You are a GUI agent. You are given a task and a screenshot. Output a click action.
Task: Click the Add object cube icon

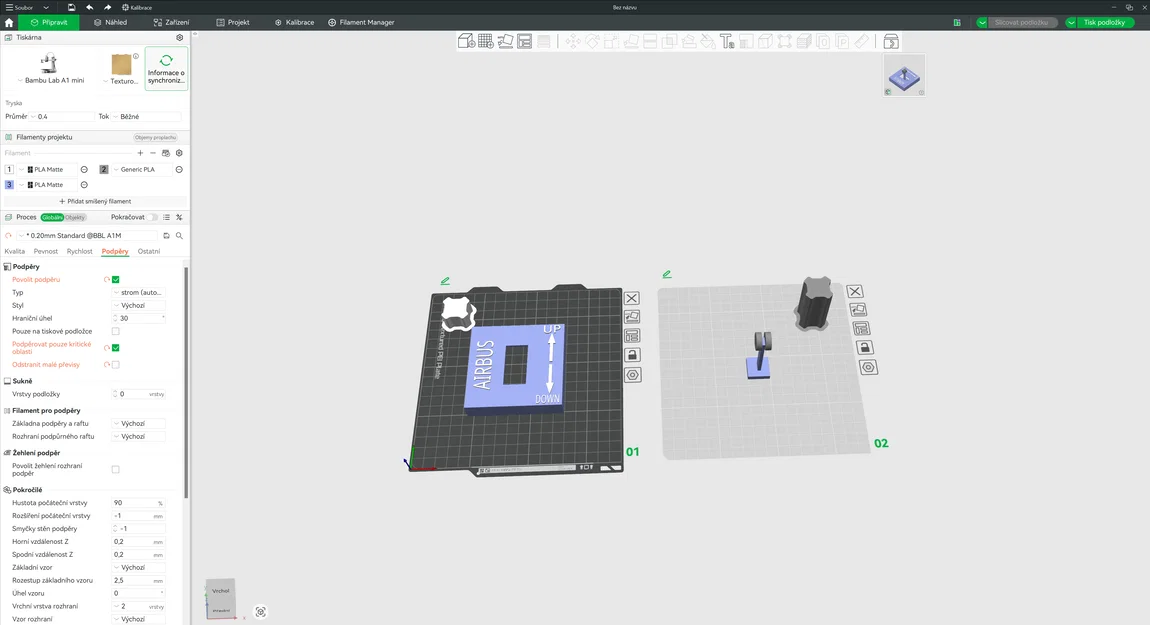[x=466, y=41]
